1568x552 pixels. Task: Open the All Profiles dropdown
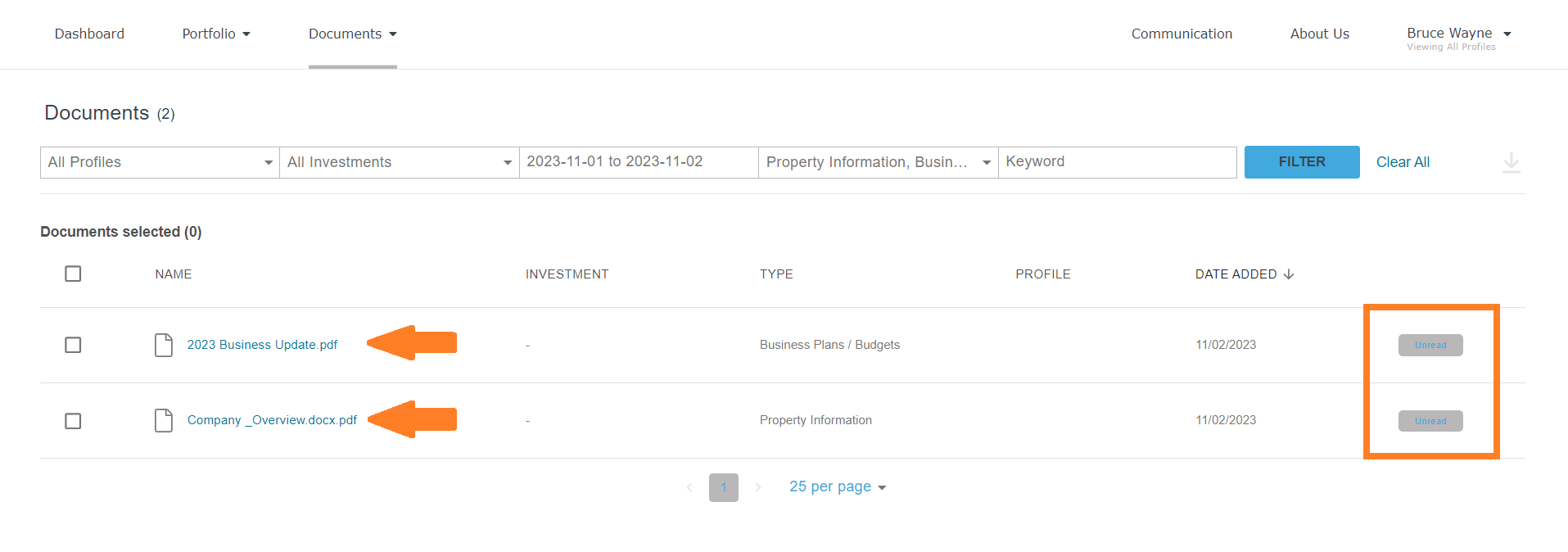(160, 162)
